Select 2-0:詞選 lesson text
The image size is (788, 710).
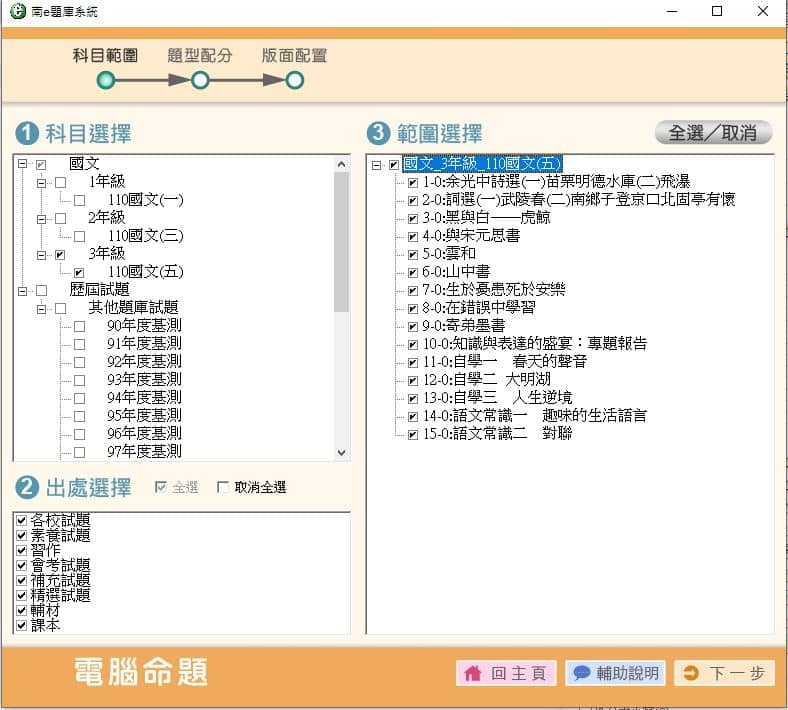(x=579, y=199)
